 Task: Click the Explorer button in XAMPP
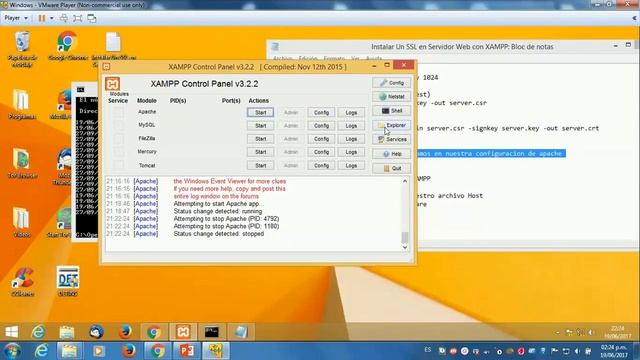point(391,125)
